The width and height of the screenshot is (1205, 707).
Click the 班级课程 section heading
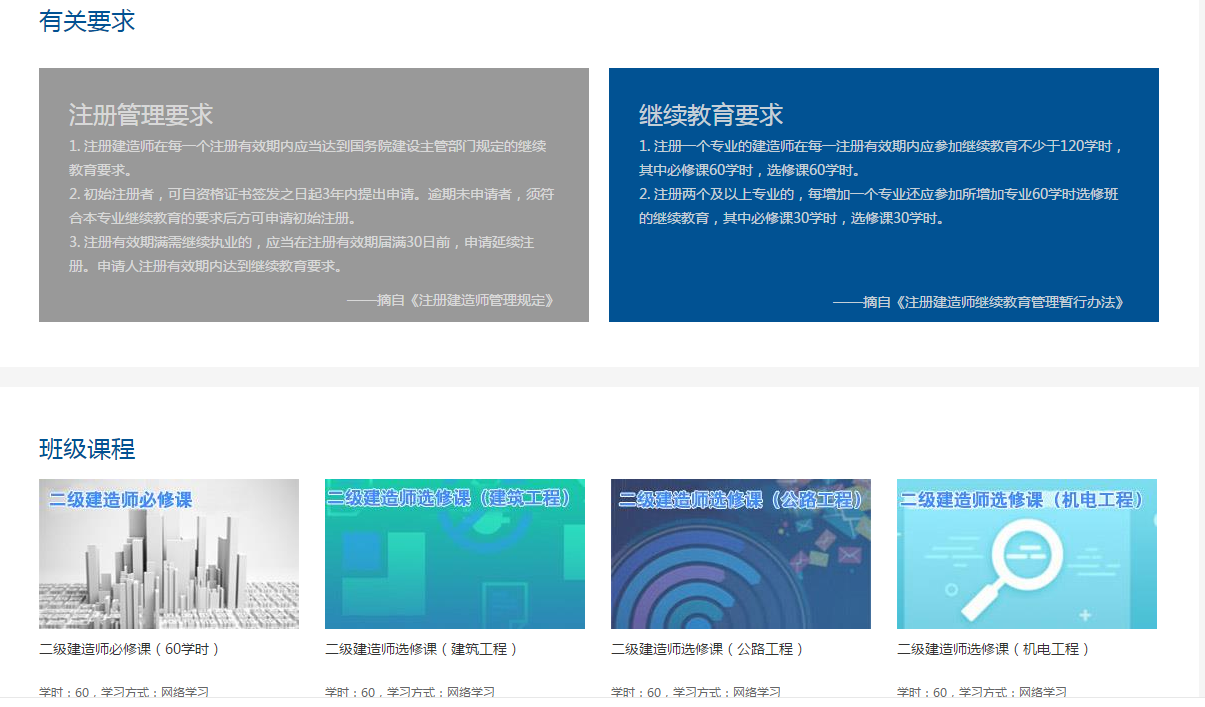point(87,449)
